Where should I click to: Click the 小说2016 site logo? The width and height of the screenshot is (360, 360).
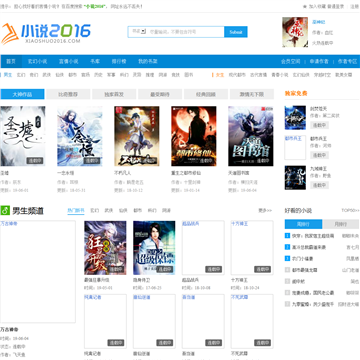[46, 33]
